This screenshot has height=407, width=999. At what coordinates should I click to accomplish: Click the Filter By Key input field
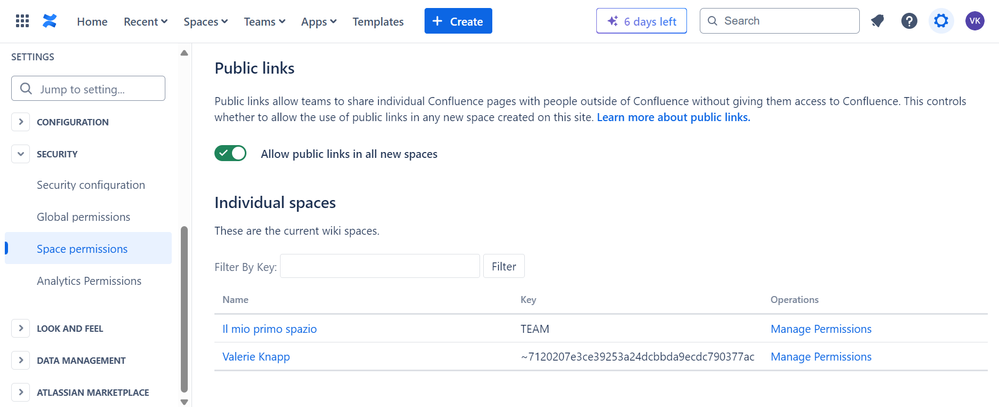(380, 266)
